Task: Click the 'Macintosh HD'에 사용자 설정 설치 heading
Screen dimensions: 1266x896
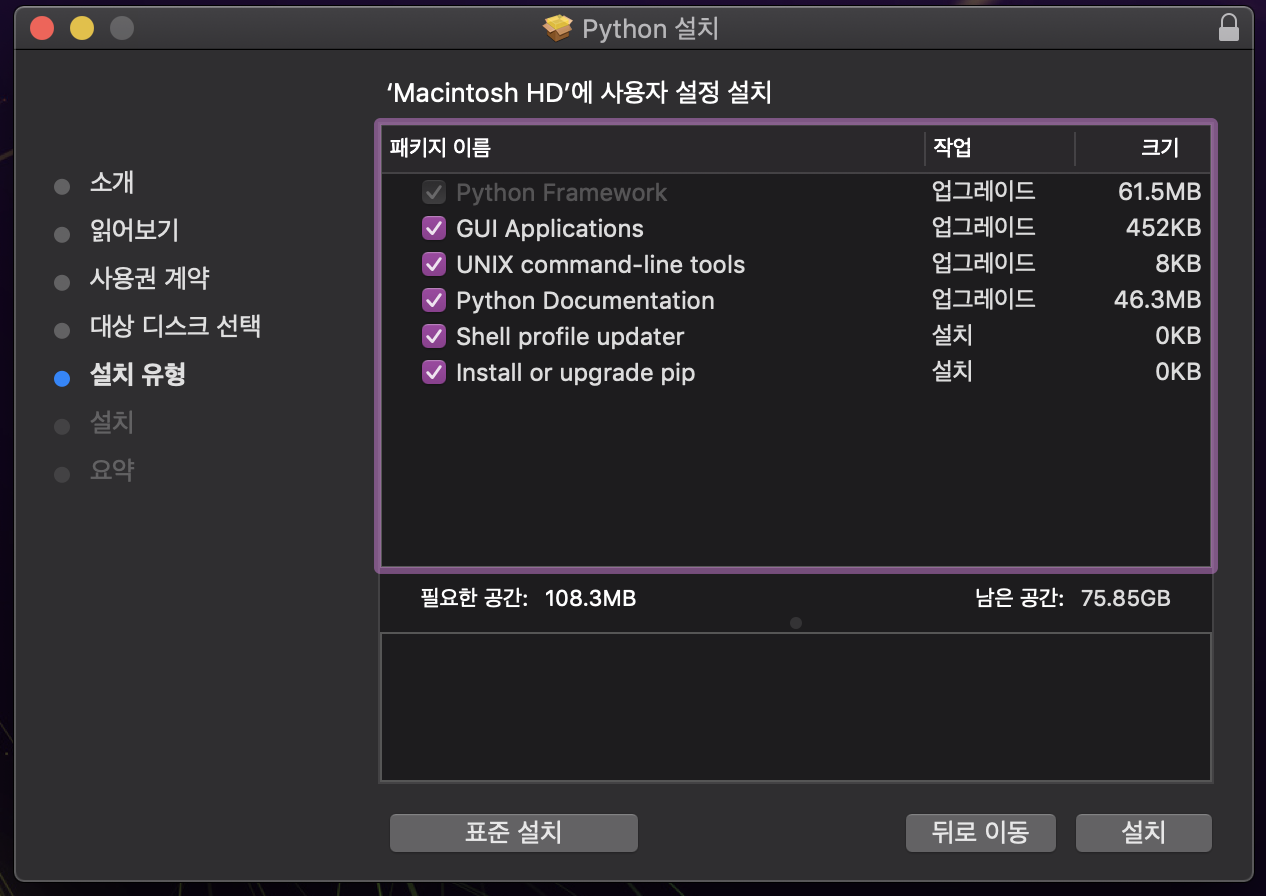Action: 579,93
